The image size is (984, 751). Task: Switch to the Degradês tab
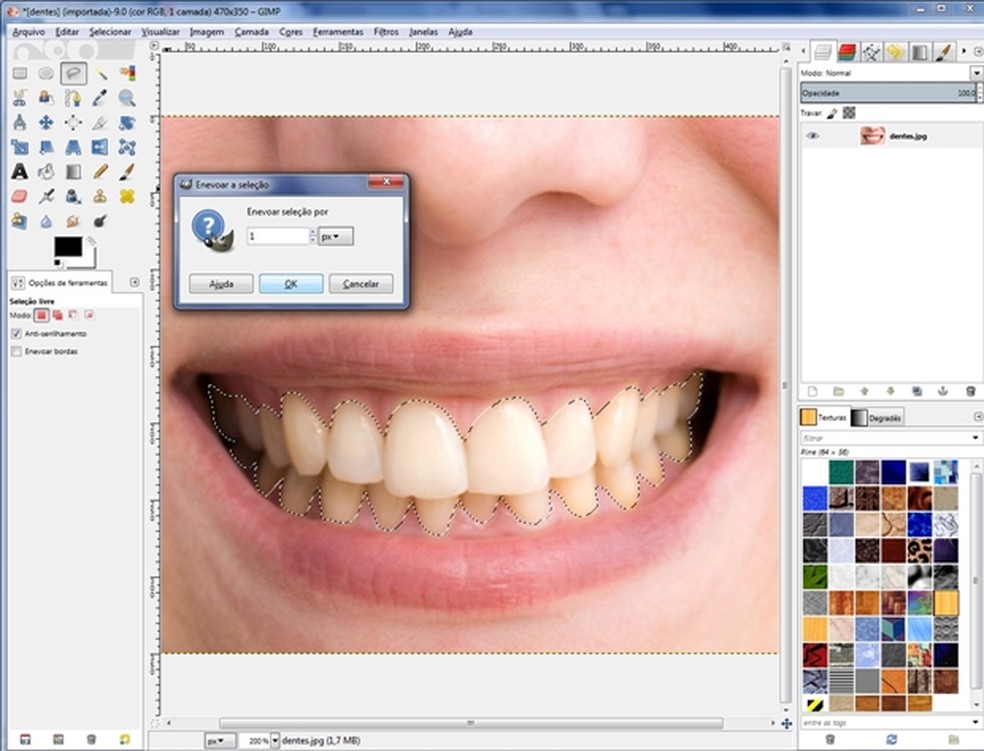click(879, 418)
